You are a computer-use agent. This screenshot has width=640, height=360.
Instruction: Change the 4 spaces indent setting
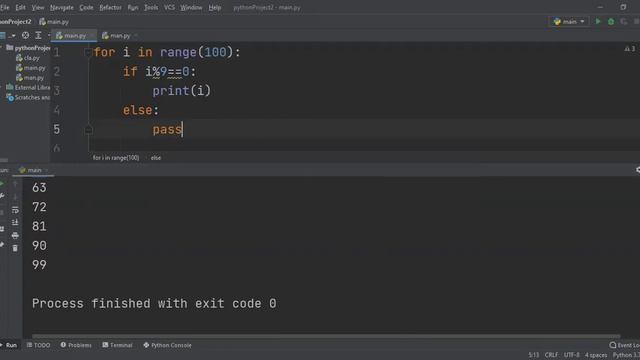pos(596,355)
